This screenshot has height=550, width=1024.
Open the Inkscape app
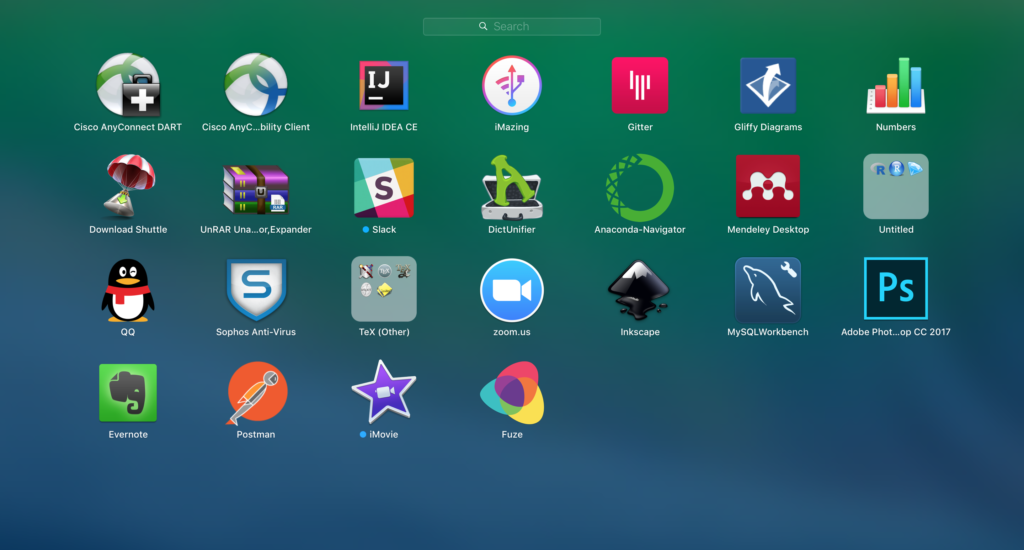[640, 290]
